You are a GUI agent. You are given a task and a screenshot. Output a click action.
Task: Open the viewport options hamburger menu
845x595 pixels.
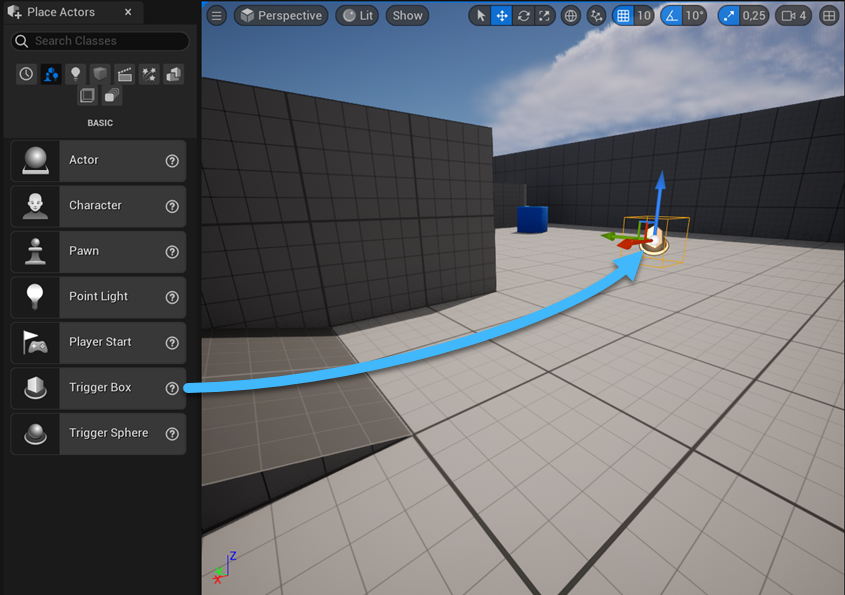click(216, 16)
